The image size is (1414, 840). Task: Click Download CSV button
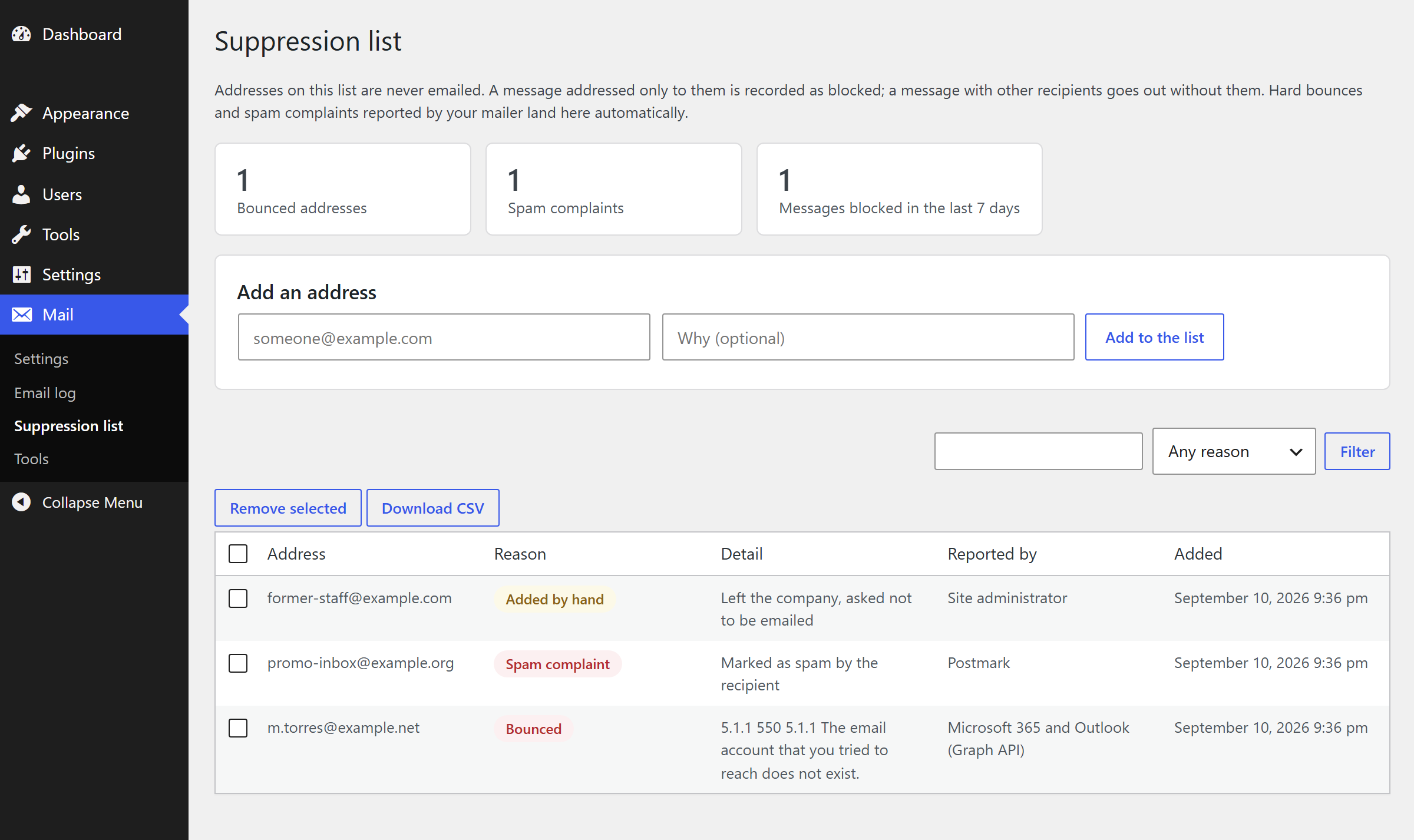point(432,508)
